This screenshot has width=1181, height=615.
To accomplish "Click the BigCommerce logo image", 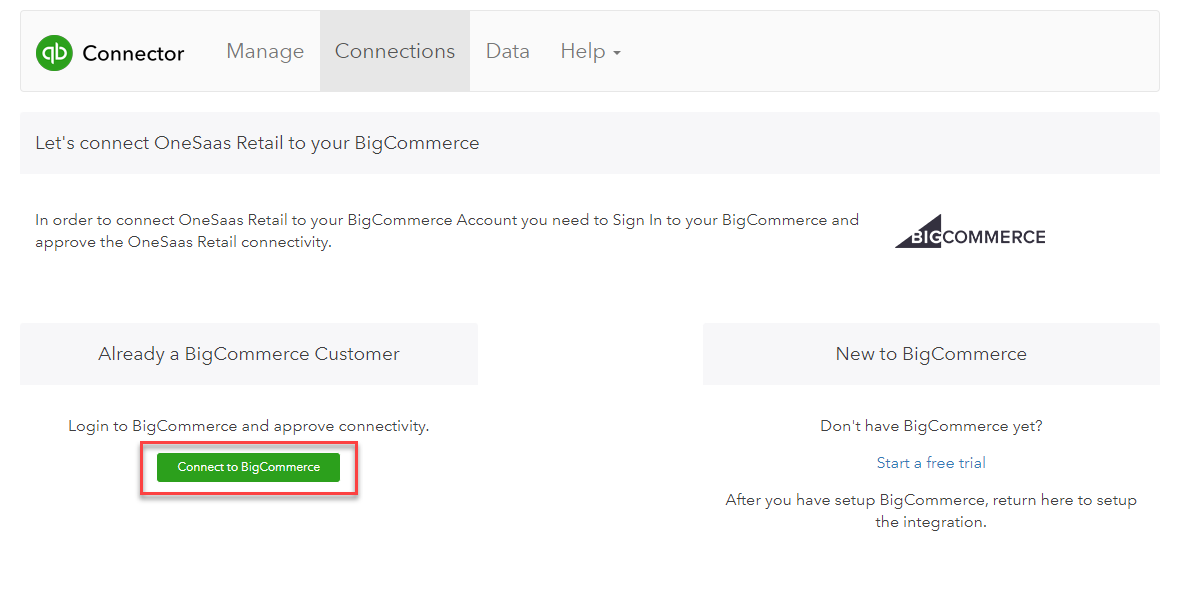I will point(970,231).
